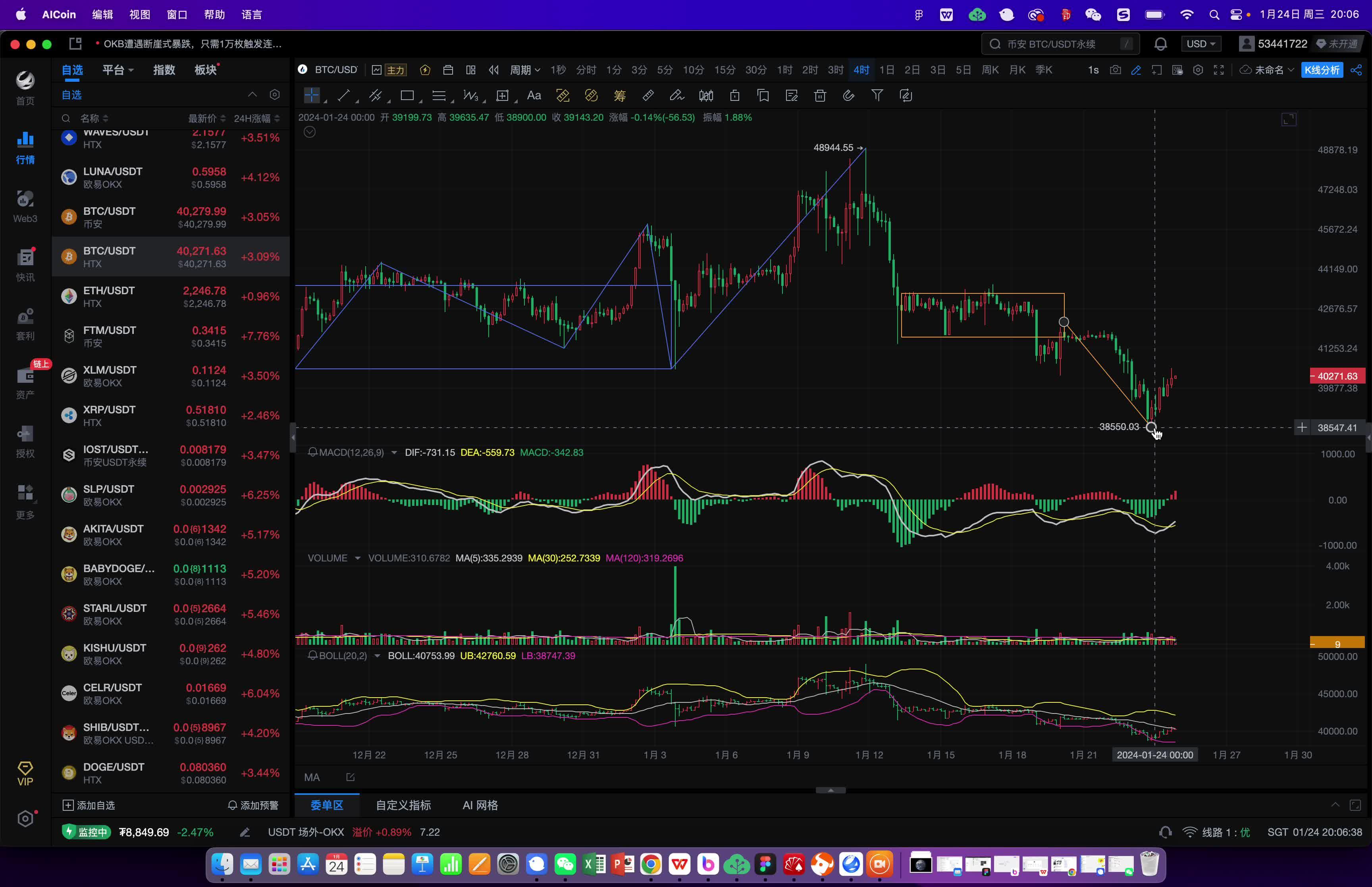Click the 币安 BTC/USDT永续 search field

click(1060, 44)
